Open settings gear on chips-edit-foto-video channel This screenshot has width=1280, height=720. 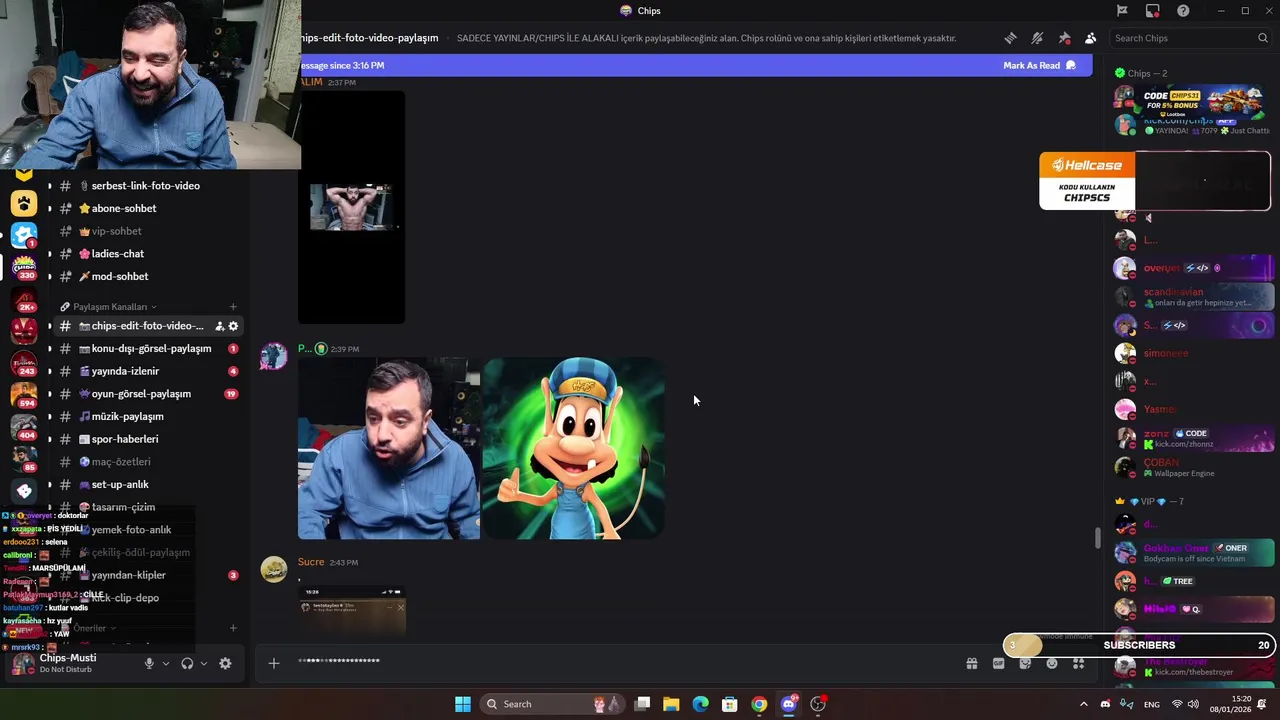coord(233,326)
